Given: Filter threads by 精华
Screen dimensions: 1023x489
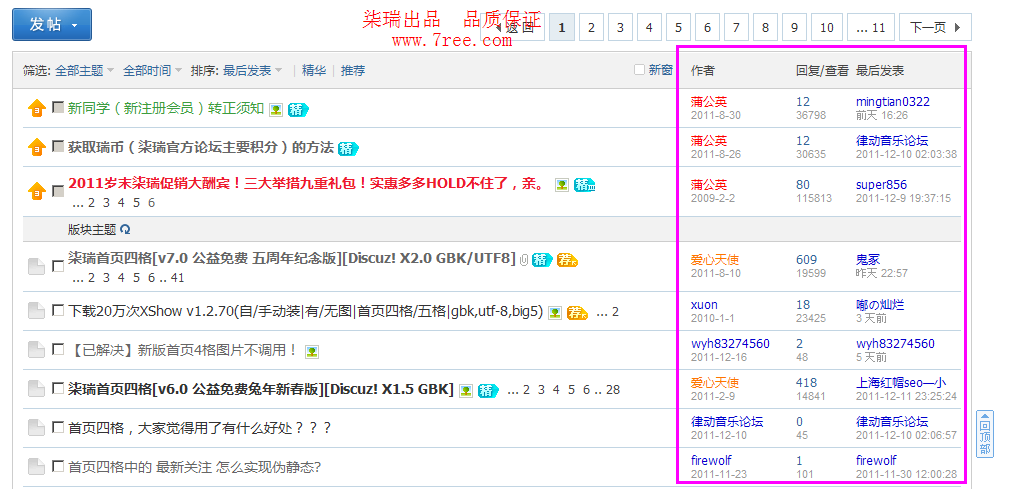Looking at the screenshot, I should click(x=314, y=70).
